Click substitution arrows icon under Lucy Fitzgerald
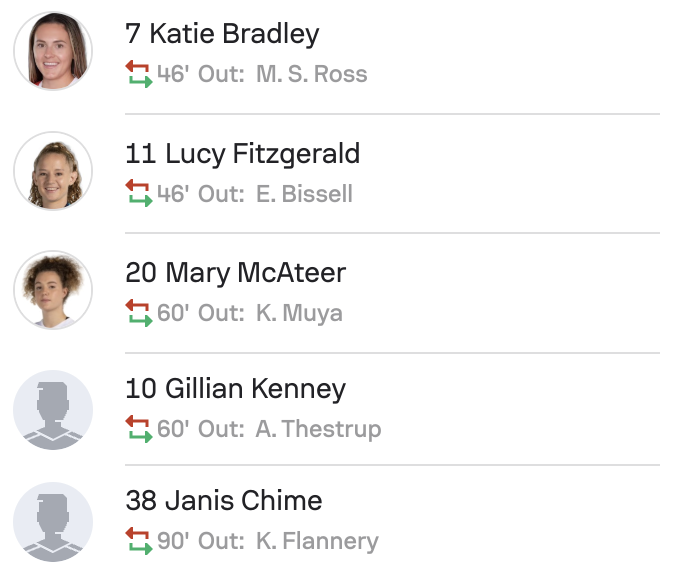The image size is (694, 572). pyautogui.click(x=138, y=193)
